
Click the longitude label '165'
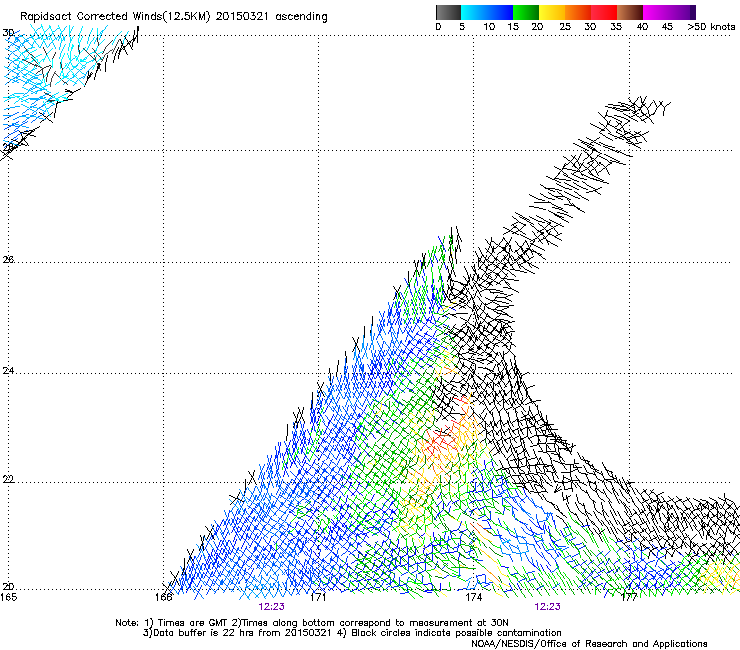tap(8, 597)
